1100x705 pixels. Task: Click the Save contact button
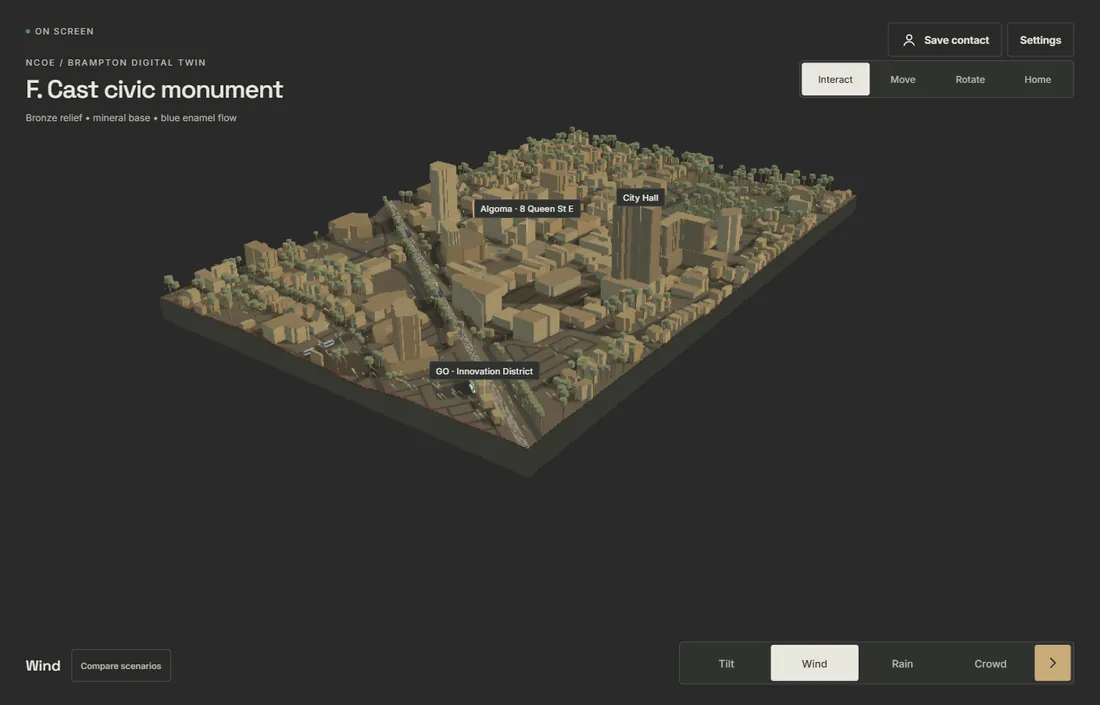click(x=944, y=40)
